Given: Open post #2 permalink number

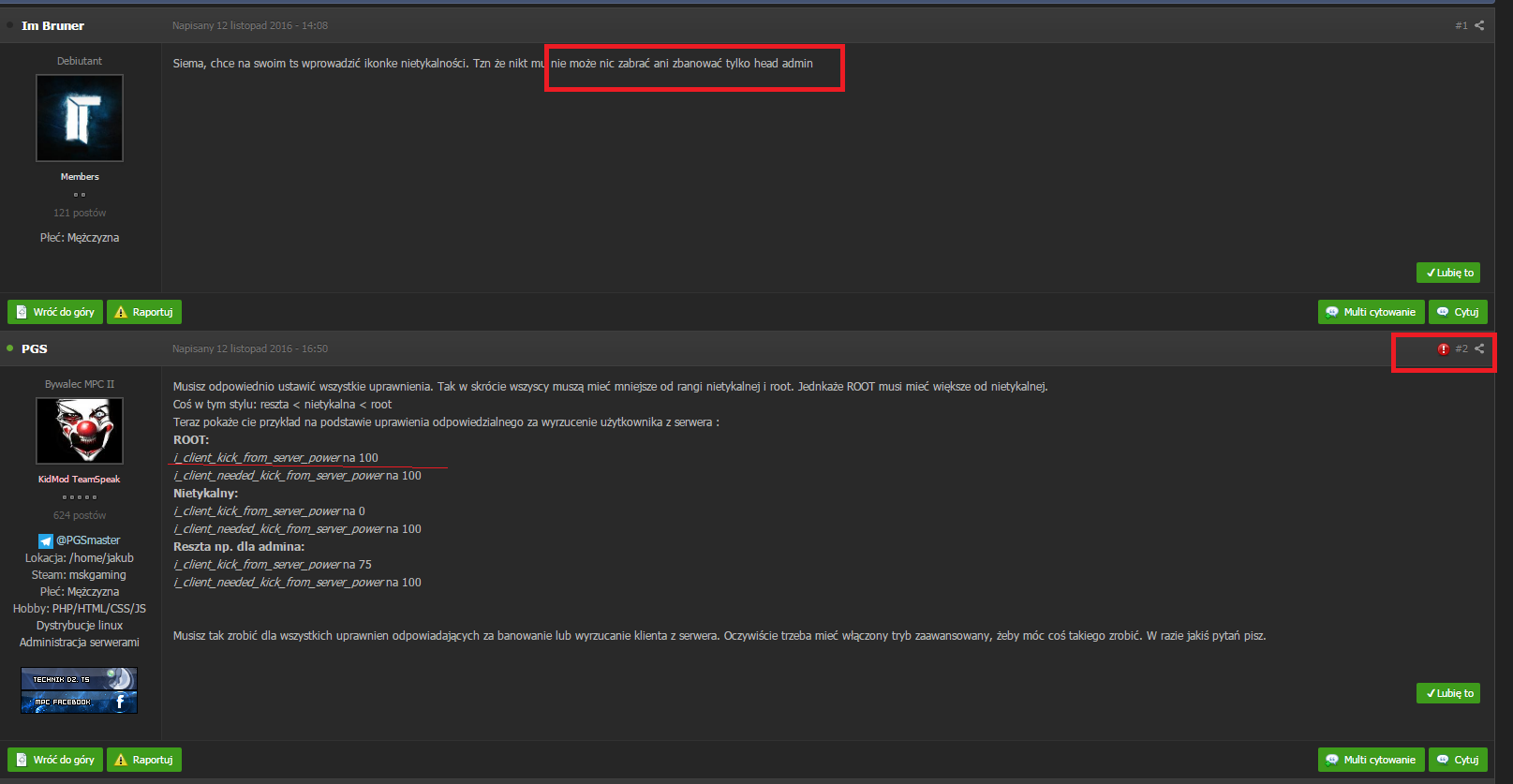Looking at the screenshot, I should point(1461,348).
